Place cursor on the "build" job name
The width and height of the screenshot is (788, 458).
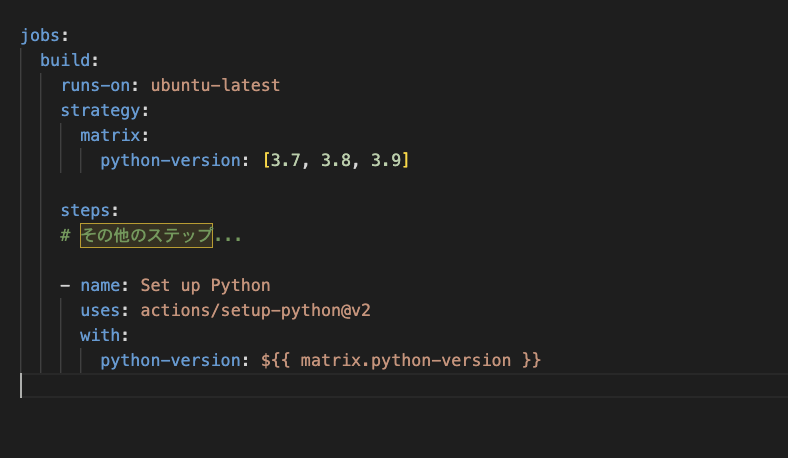pyautogui.click(x=64, y=60)
